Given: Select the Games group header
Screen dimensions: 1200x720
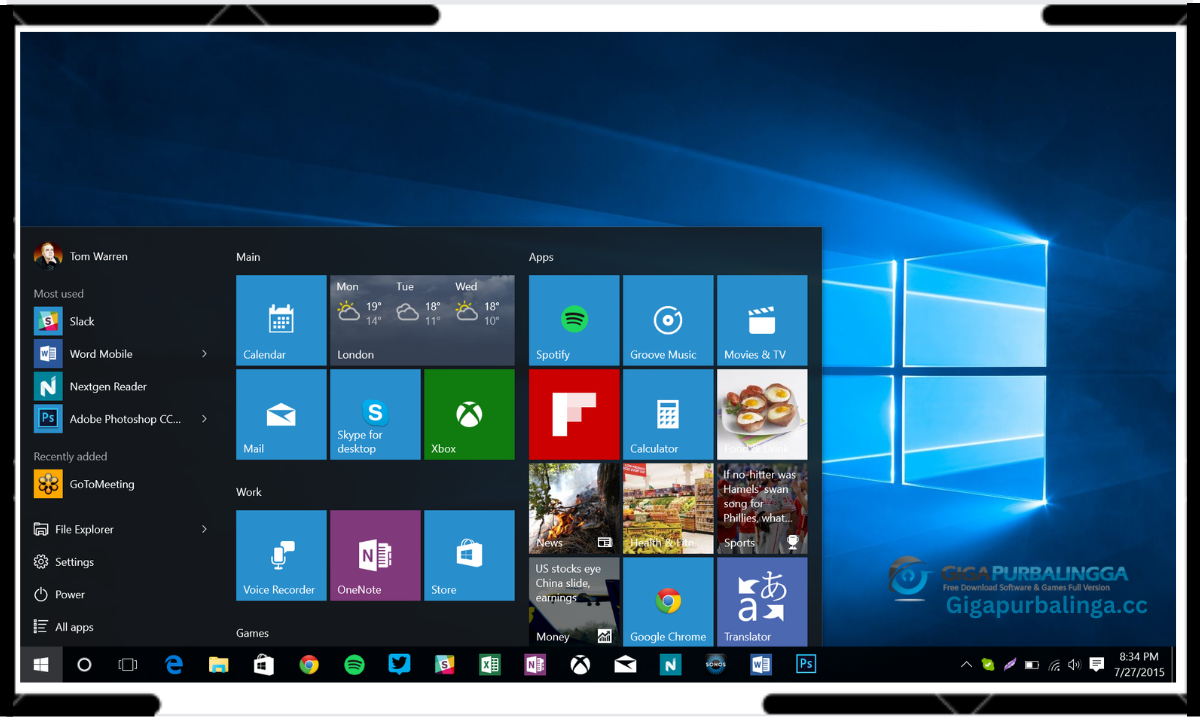Looking at the screenshot, I should [252, 633].
